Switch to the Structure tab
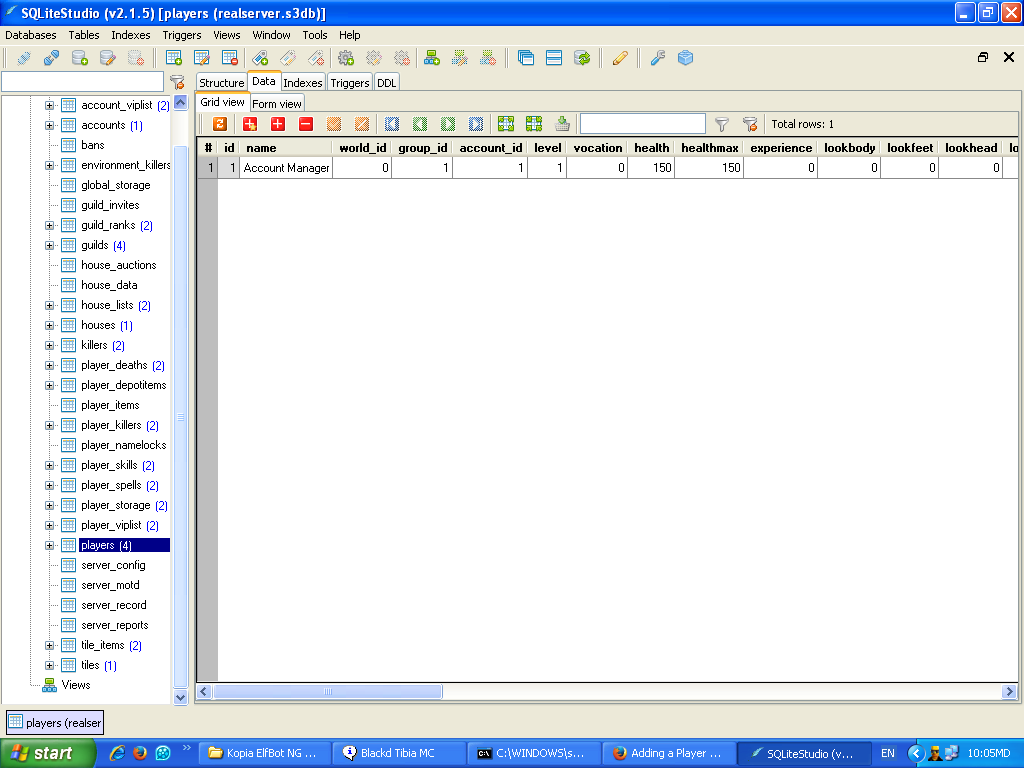Screen dimensions: 1024x768 [221, 83]
